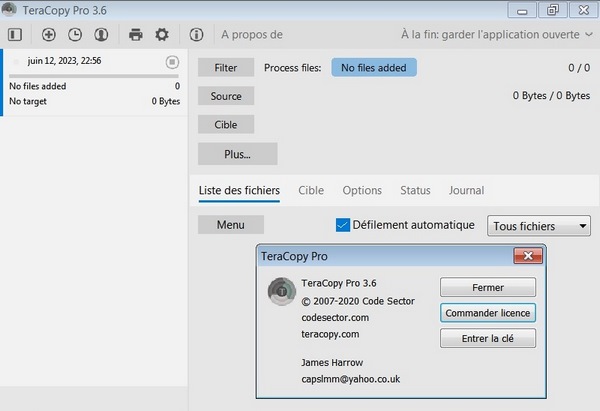Viewport: 600px width, 411px height.
Task: Minimize the TeraCopy window
Action: coord(522,10)
